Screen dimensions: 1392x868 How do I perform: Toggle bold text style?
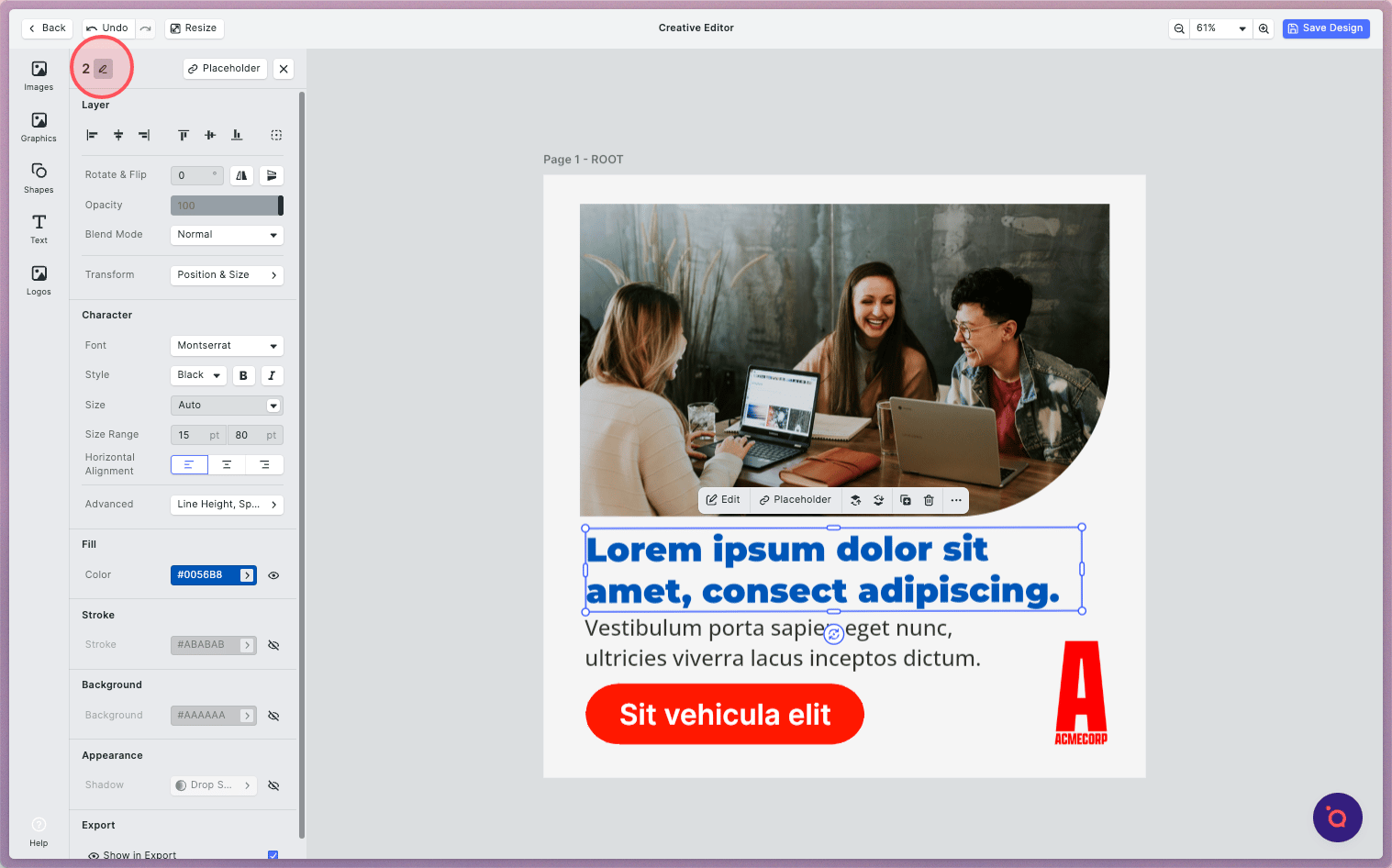[243, 375]
